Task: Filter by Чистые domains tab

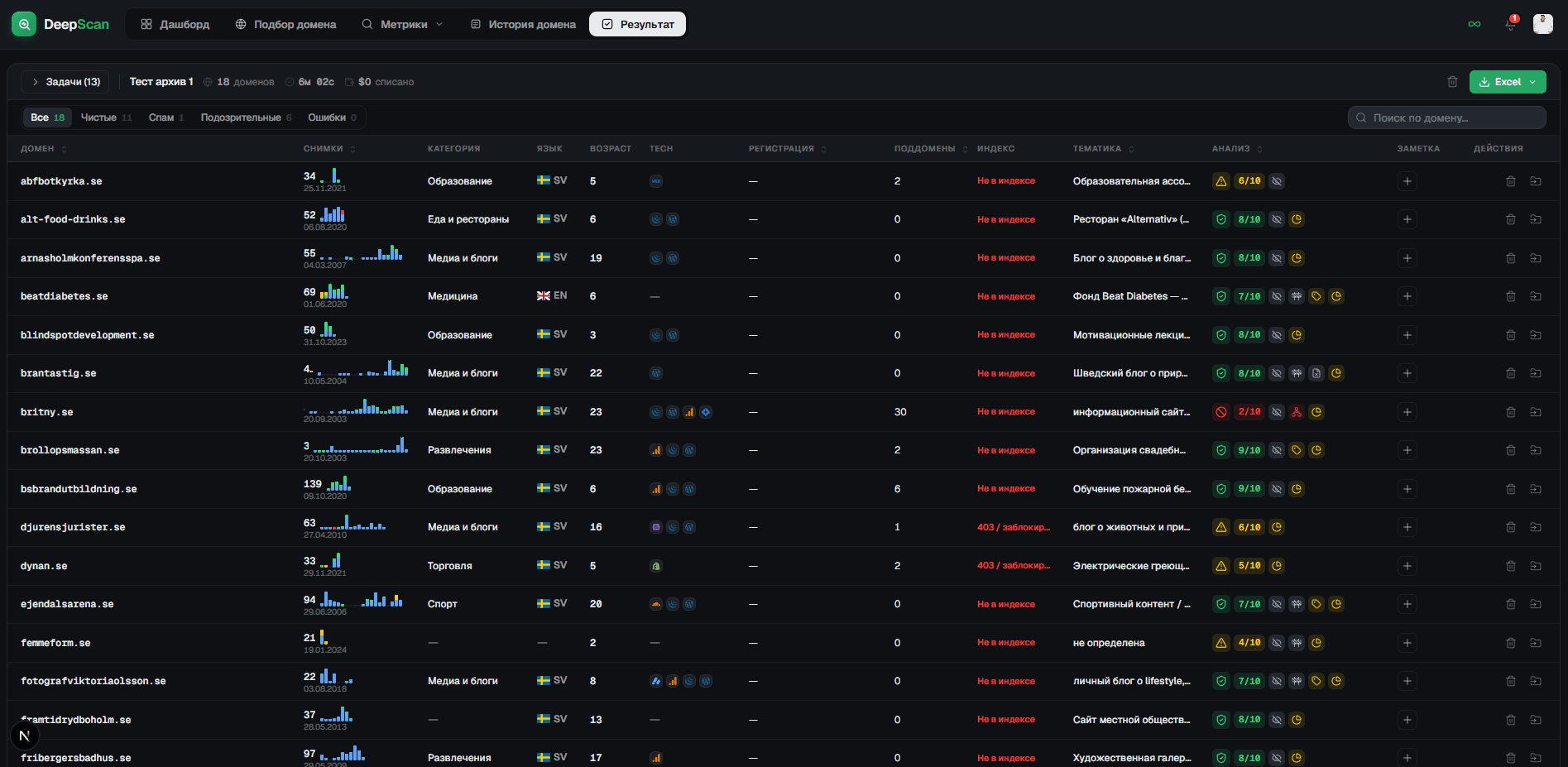Action: pos(106,117)
